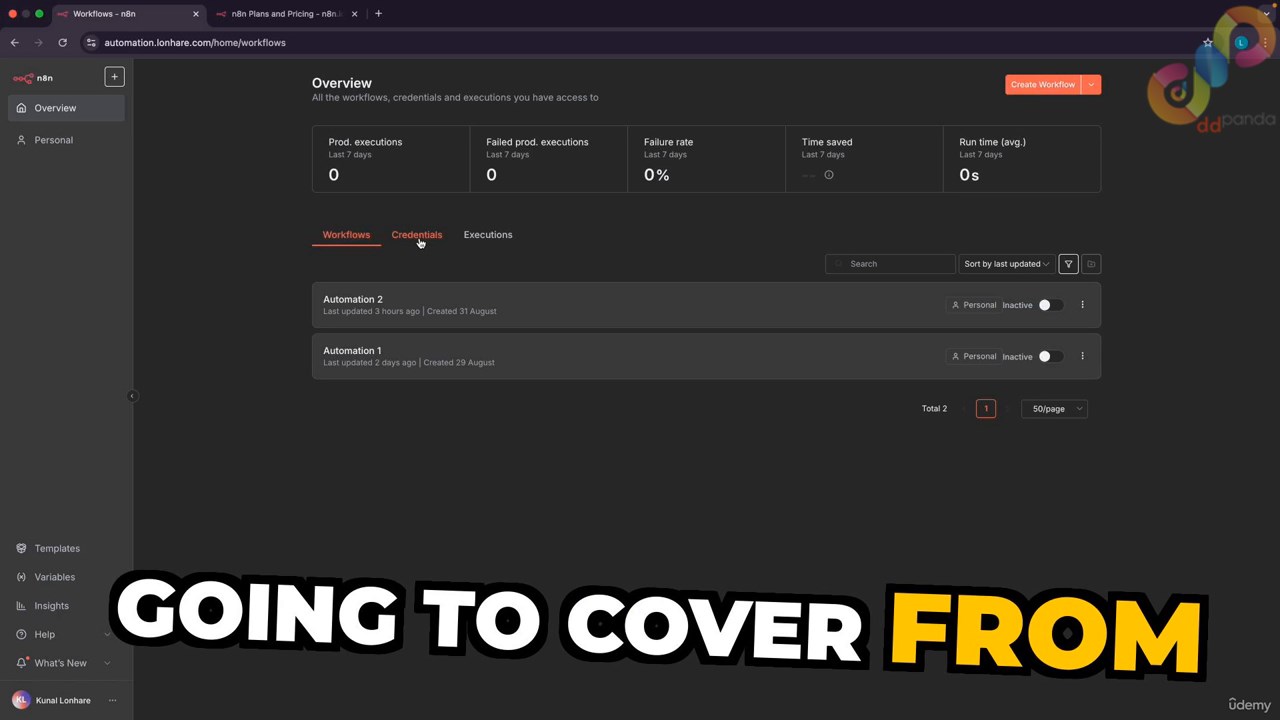This screenshot has width=1280, height=720.
Task: Open the Sort by last updated dropdown
Action: [1006, 264]
